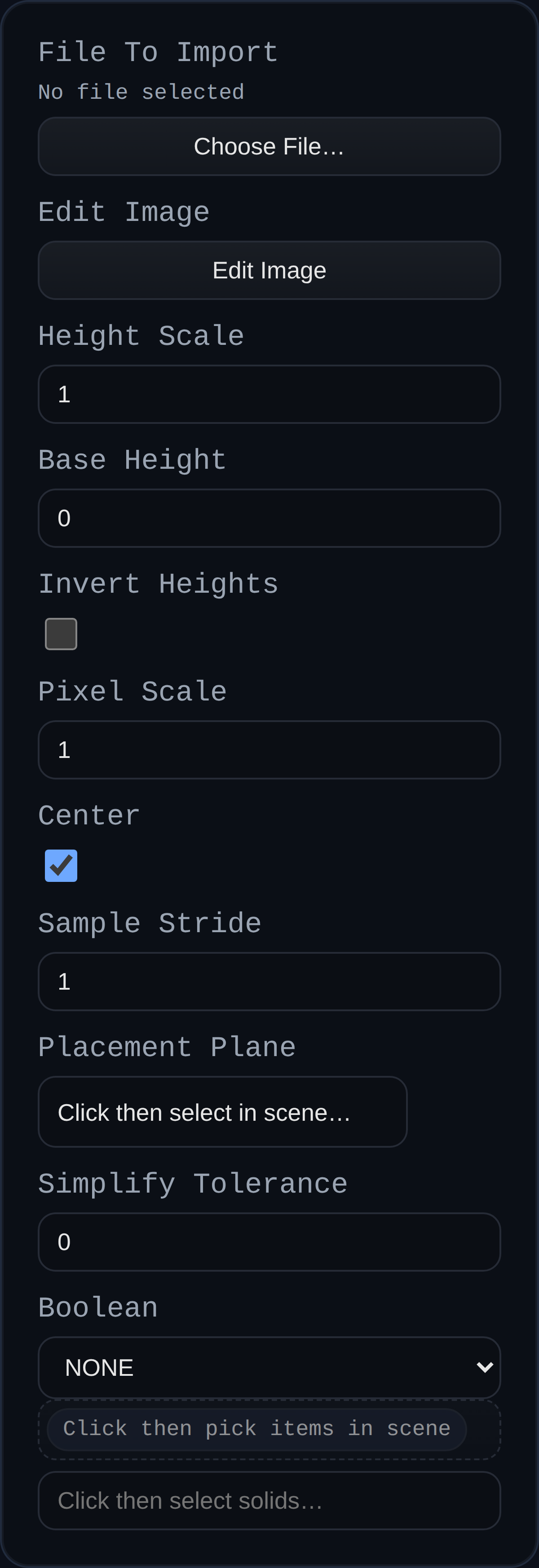Screen dimensions: 539x1568
Task: Open the Edit Image dialog
Action: coord(269,270)
